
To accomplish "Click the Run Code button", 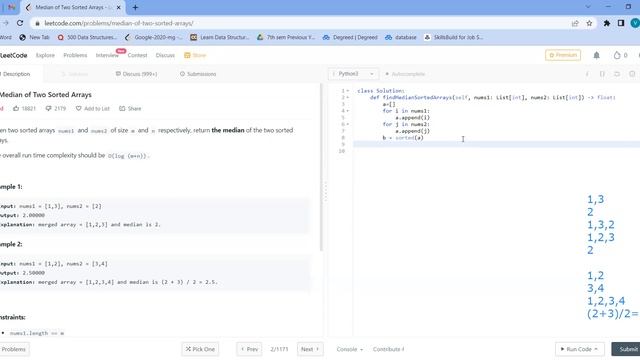I will 580,349.
